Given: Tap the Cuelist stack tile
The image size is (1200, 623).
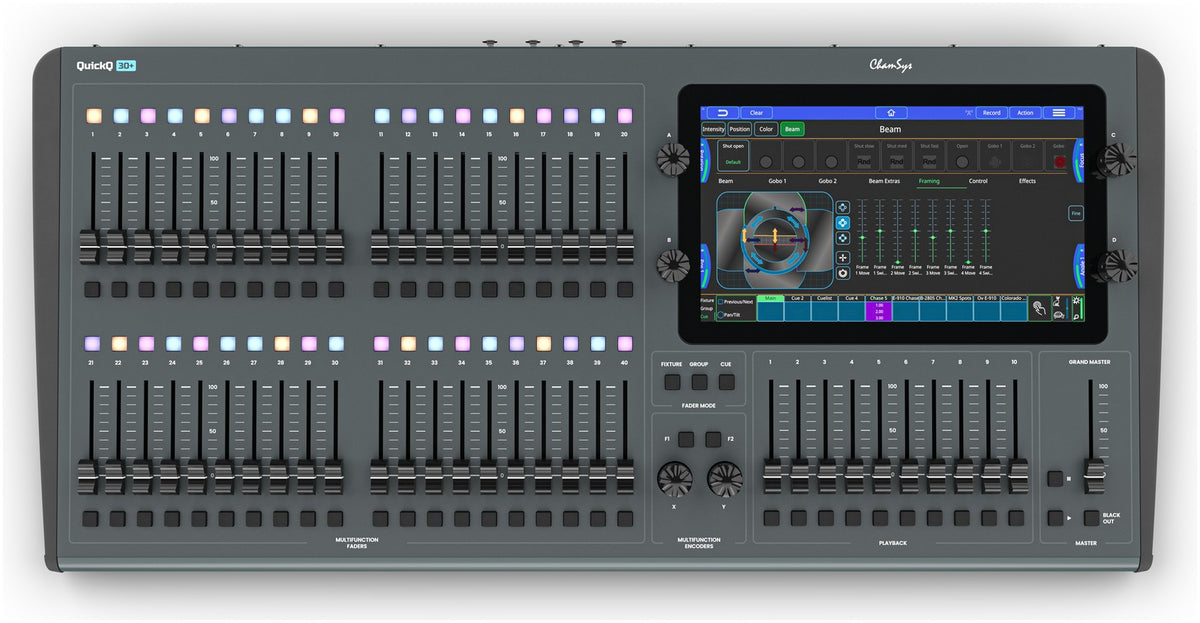Looking at the screenshot, I should tap(824, 308).
